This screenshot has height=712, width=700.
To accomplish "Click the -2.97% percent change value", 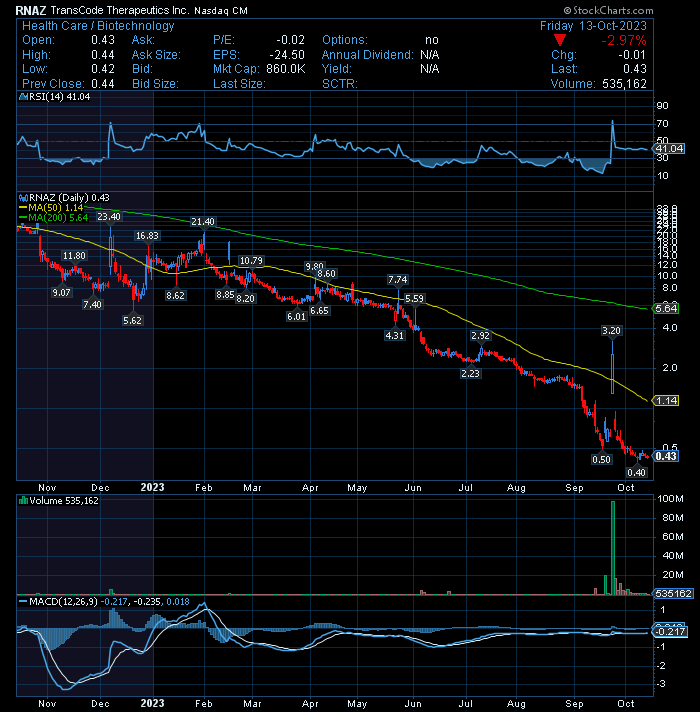I will (x=624, y=40).
